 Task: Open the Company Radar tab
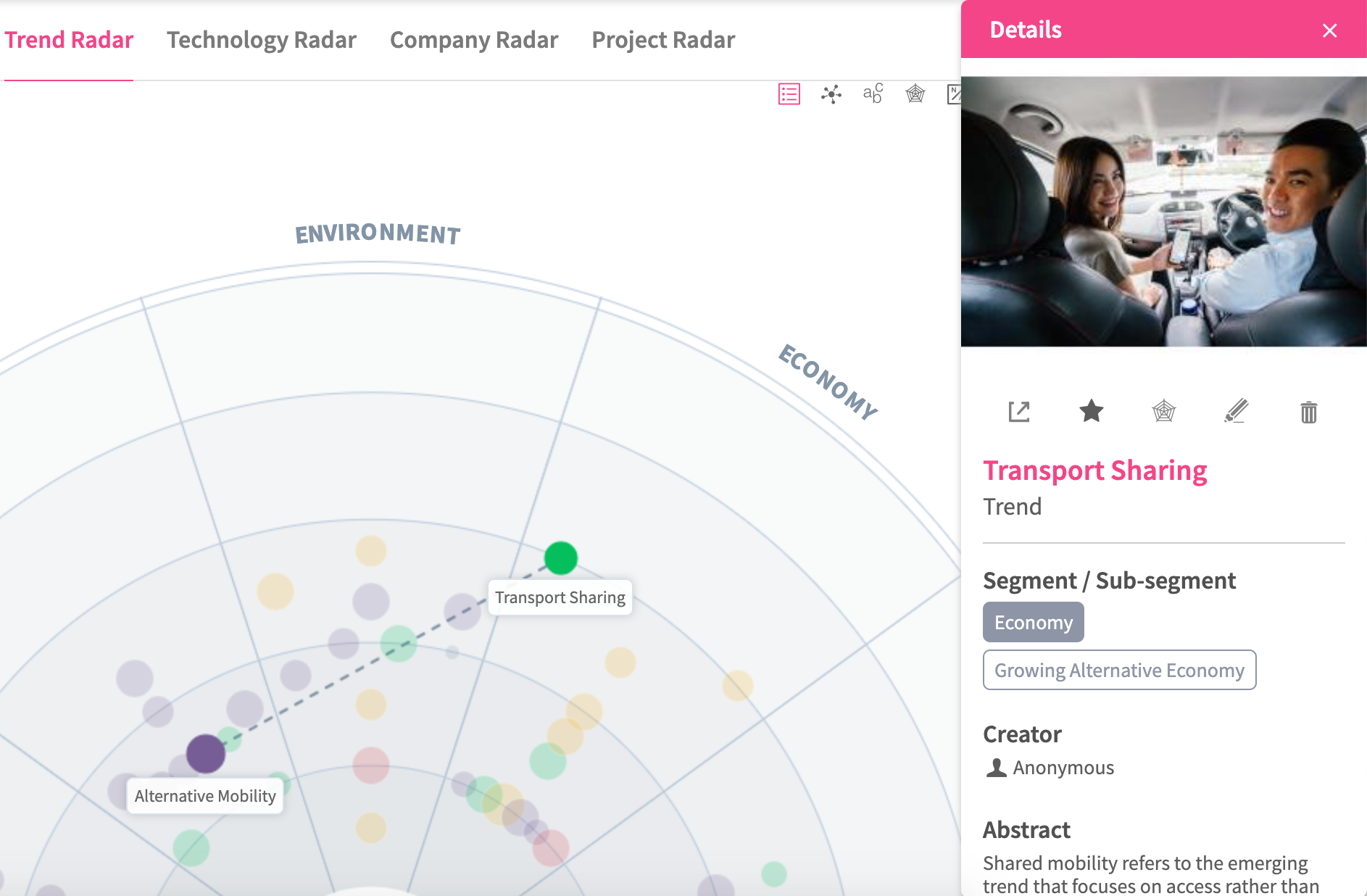coord(473,40)
